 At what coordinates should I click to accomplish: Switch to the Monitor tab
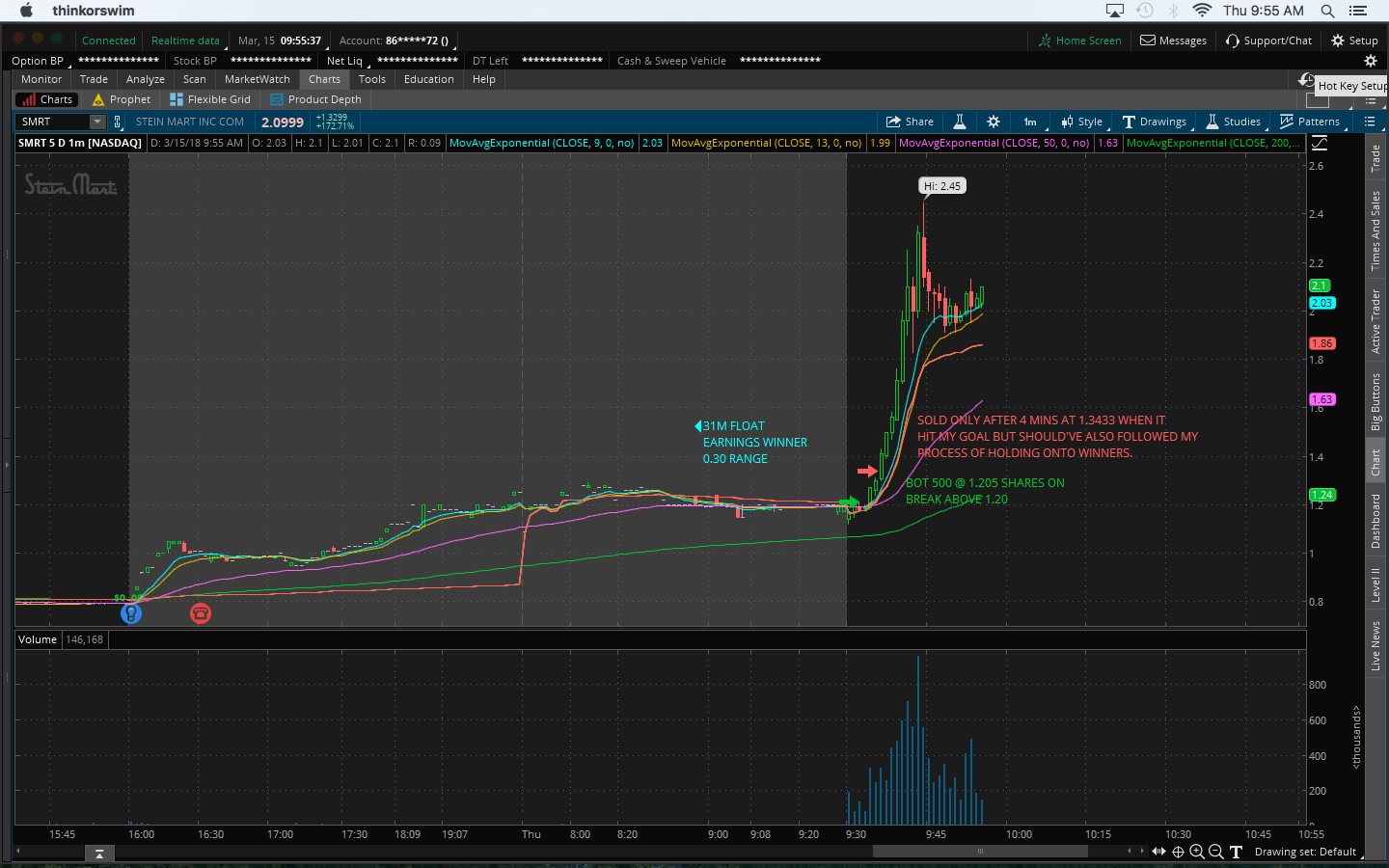pos(41,79)
